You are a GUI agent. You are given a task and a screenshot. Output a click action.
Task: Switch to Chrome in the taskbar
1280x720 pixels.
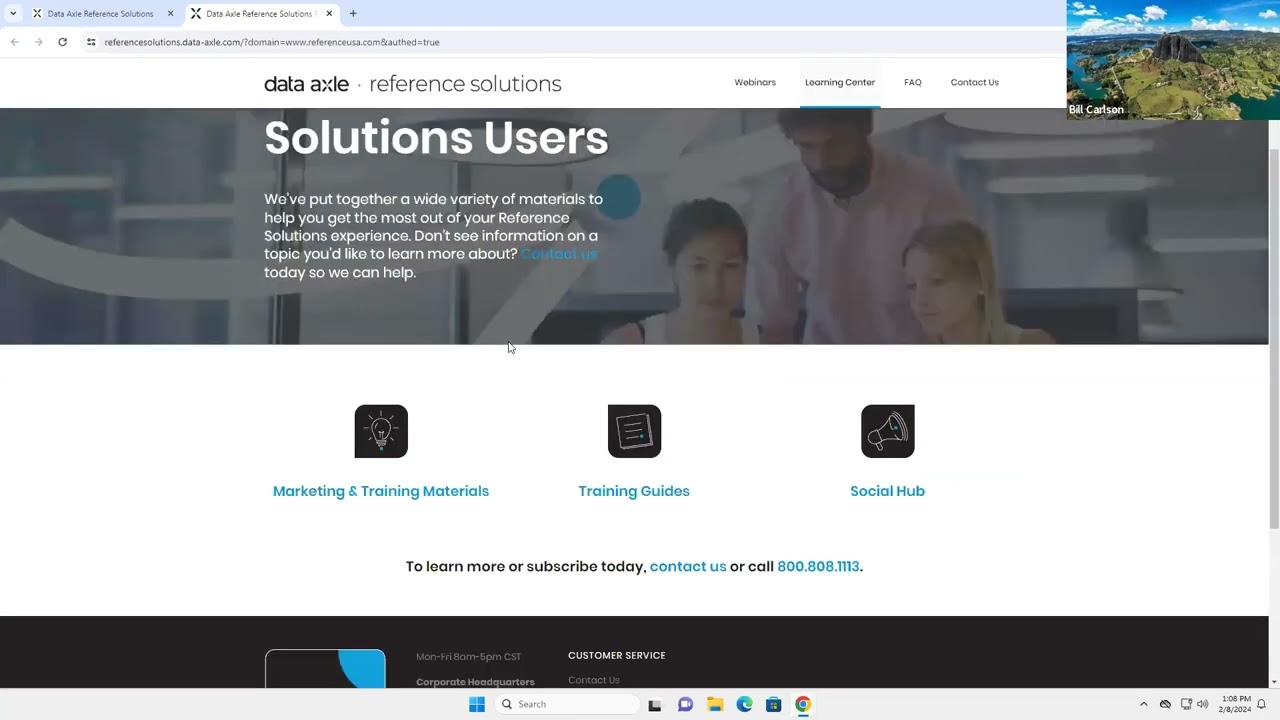click(x=803, y=704)
